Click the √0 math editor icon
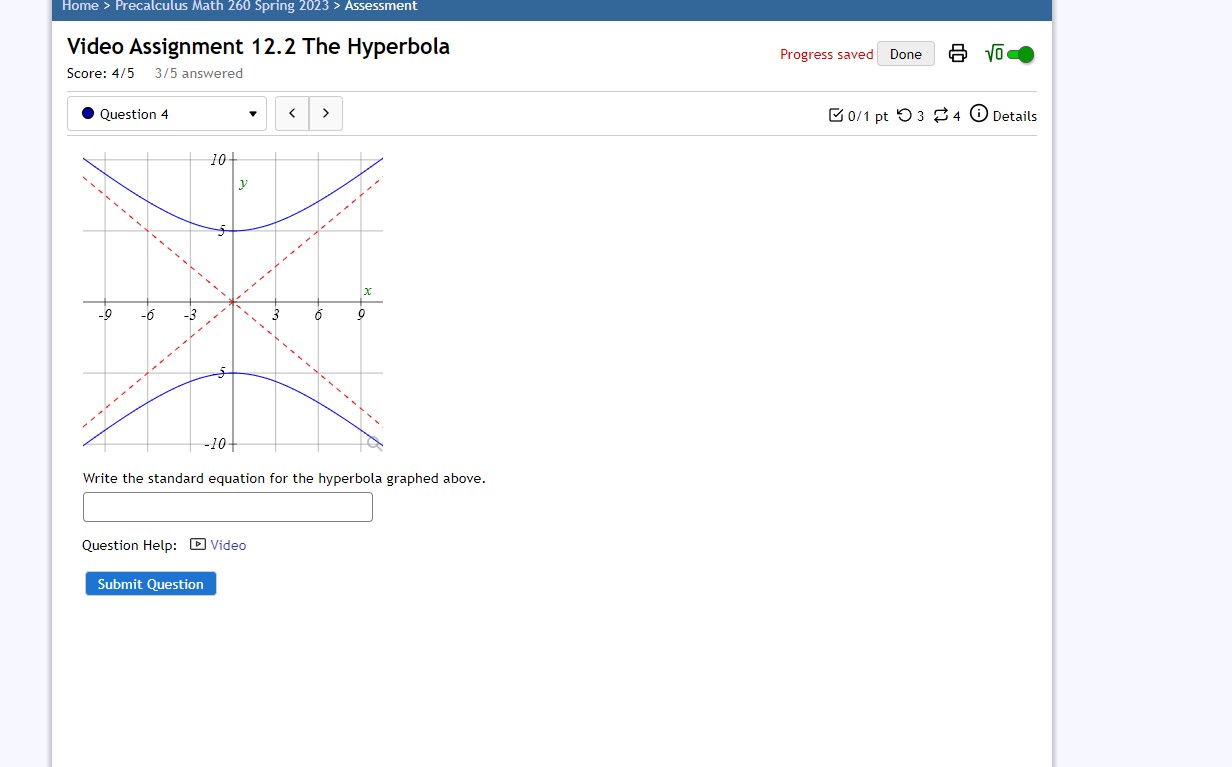Image resolution: width=1232 pixels, height=767 pixels. (x=996, y=53)
